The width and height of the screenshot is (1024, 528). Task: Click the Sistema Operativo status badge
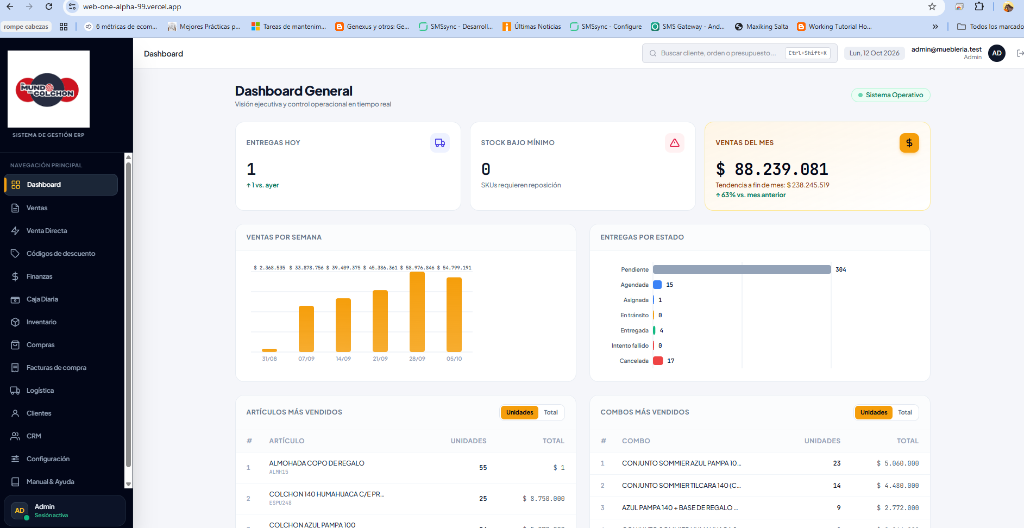(x=890, y=95)
